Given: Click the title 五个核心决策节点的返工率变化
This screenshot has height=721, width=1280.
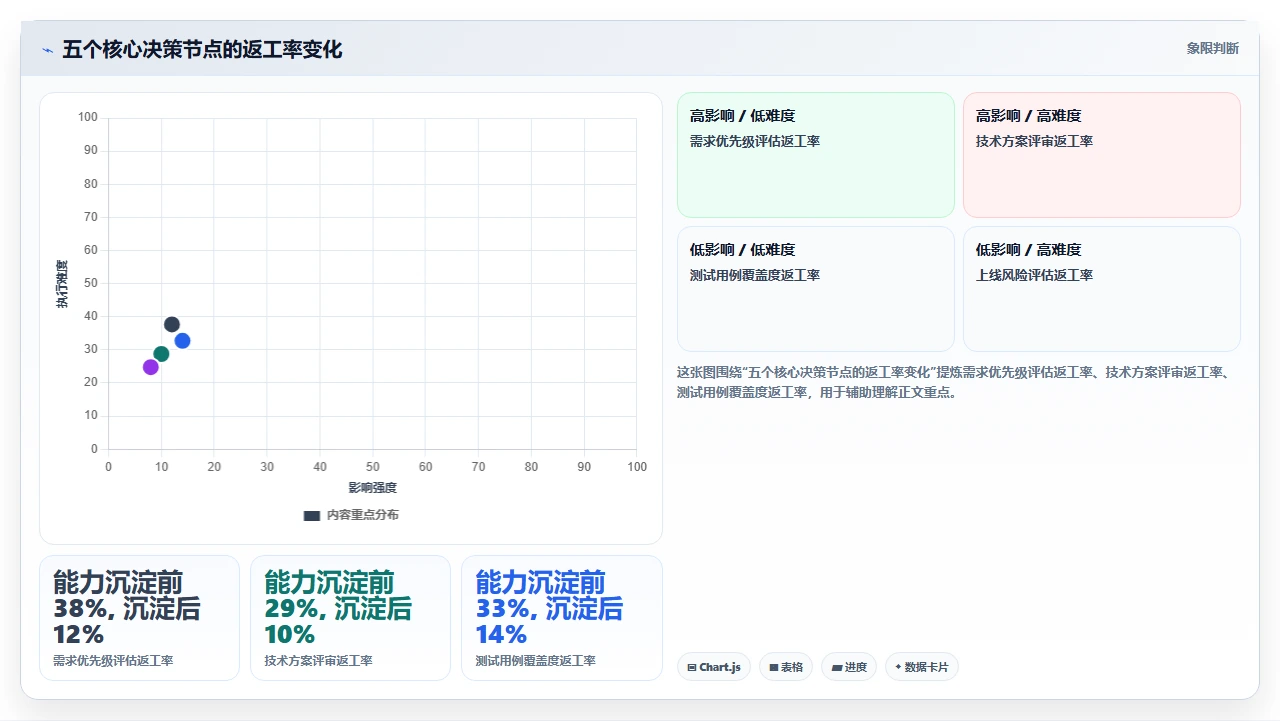Looking at the screenshot, I should point(202,50).
